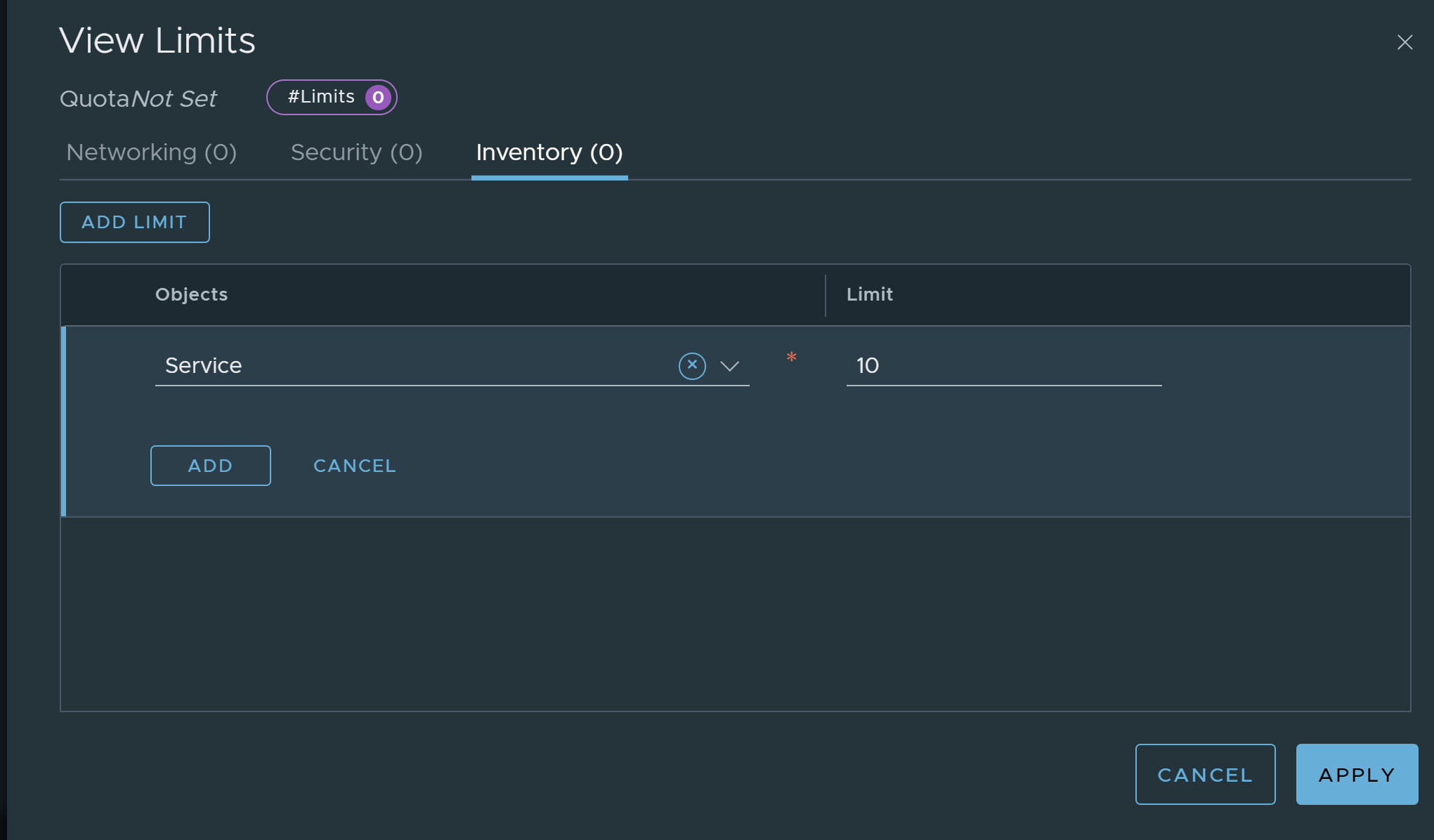
Task: Click the red required asterisk marker
Action: coord(792,358)
